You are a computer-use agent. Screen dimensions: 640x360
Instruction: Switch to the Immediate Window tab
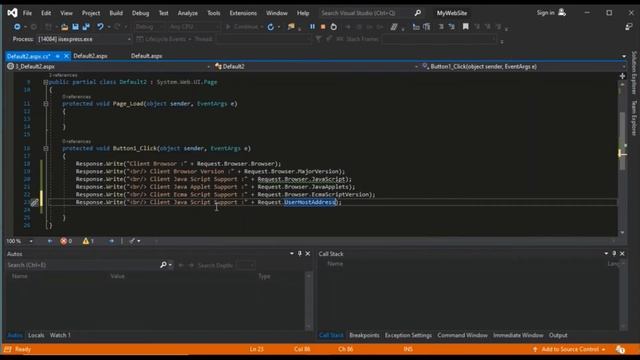tap(518, 335)
